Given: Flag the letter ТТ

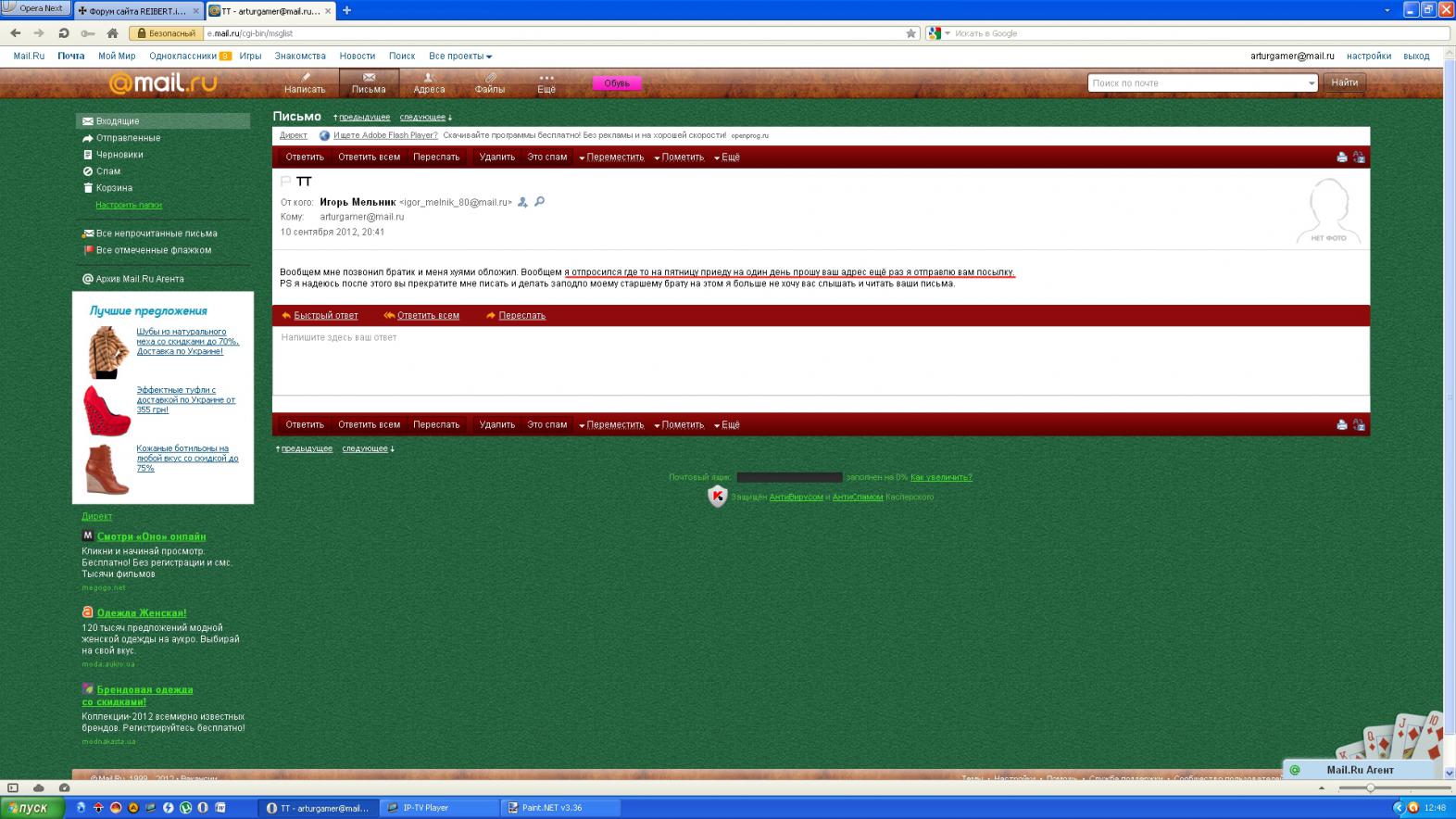Looking at the screenshot, I should coord(285,182).
